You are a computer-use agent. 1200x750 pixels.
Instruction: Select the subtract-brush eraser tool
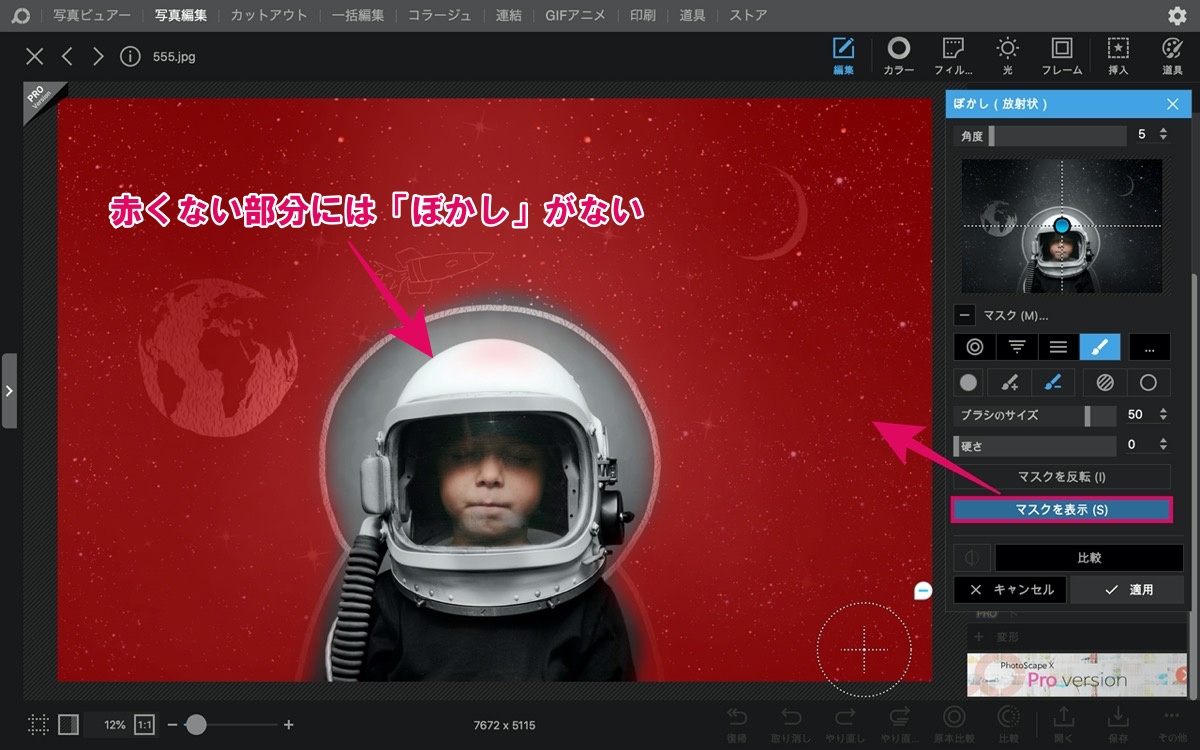click(x=1051, y=382)
